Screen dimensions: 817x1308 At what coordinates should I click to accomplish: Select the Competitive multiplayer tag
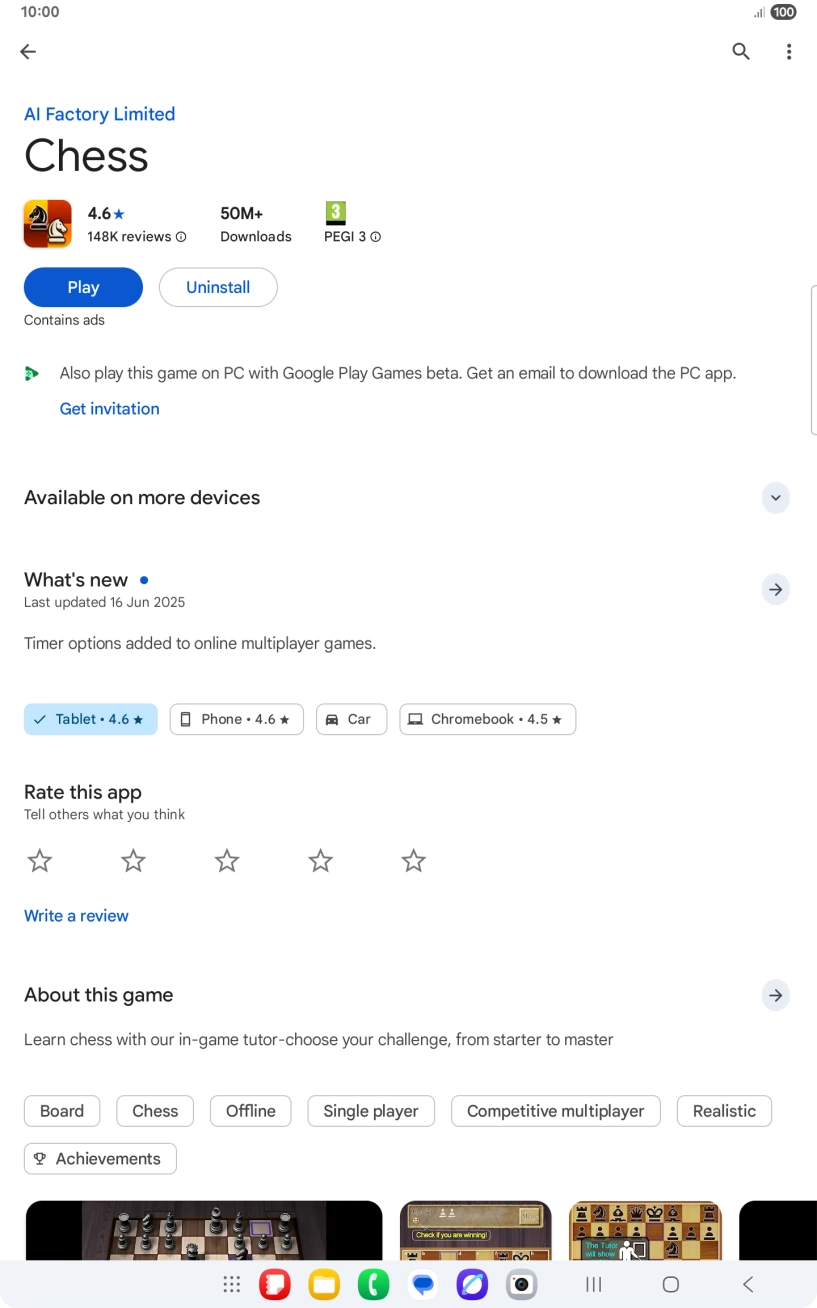[555, 1111]
